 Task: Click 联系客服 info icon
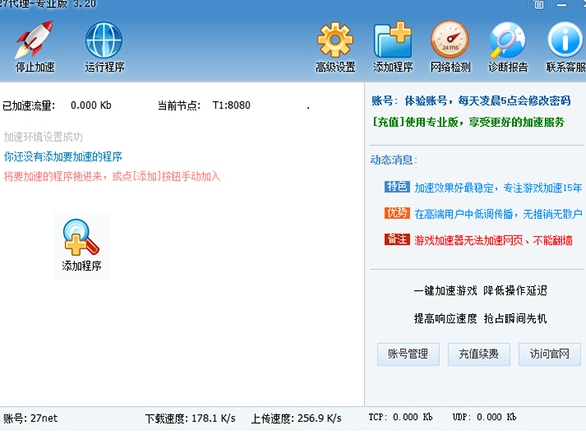click(565, 40)
